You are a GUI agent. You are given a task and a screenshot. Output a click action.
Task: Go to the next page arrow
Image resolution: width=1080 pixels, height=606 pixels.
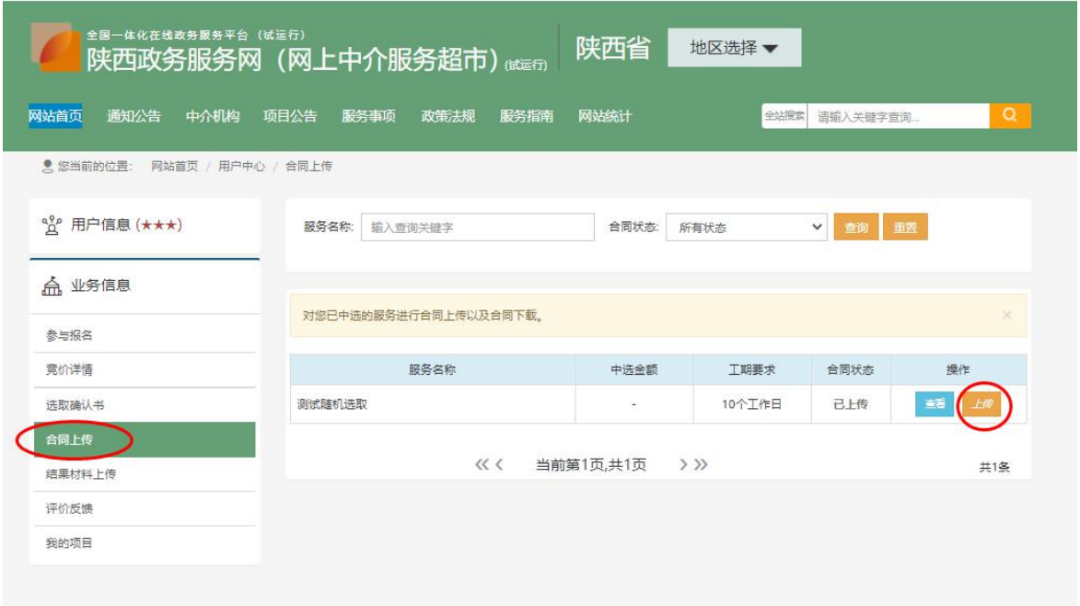click(x=683, y=465)
